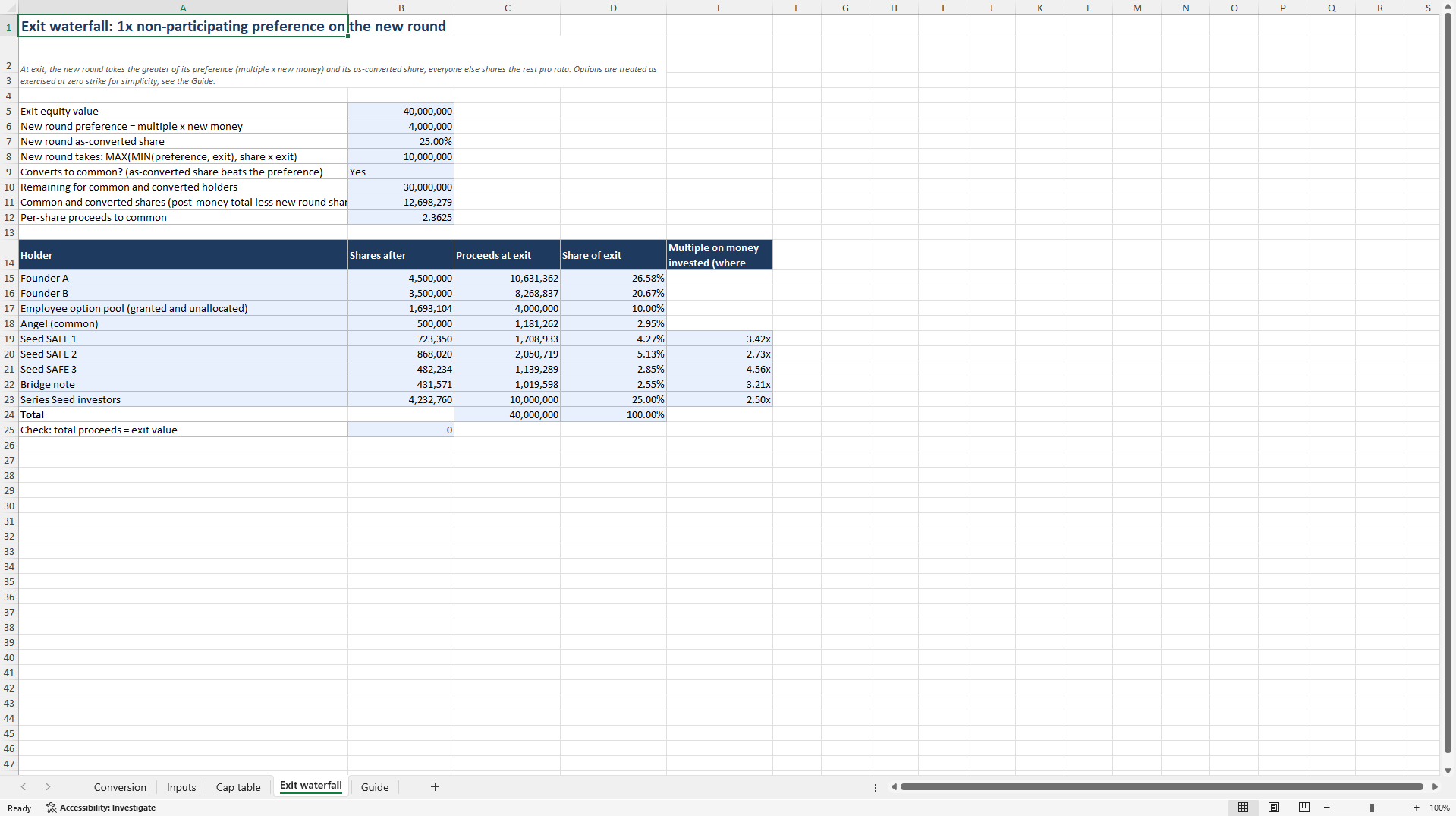Click 'Shares after' column header cell

pos(401,255)
